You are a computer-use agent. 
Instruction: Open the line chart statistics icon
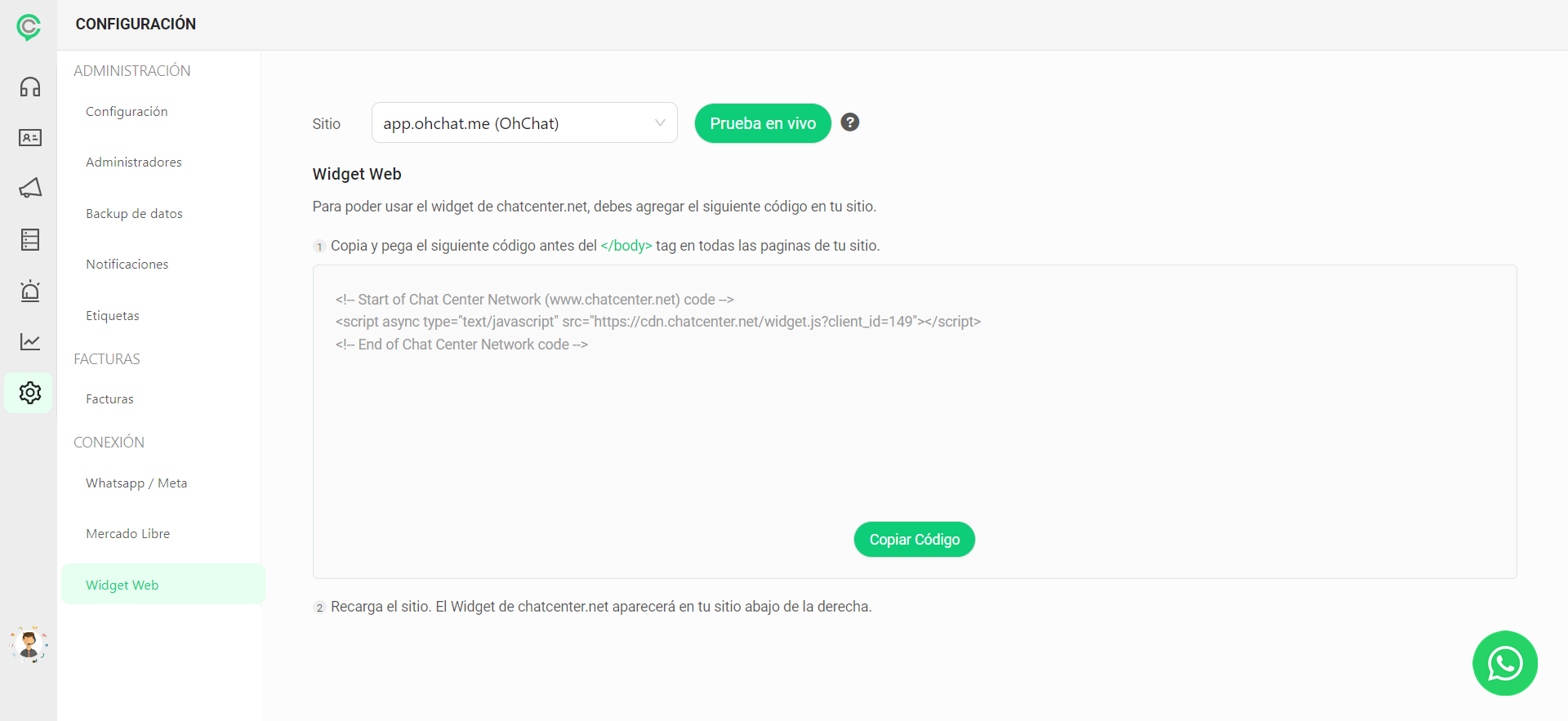30,341
